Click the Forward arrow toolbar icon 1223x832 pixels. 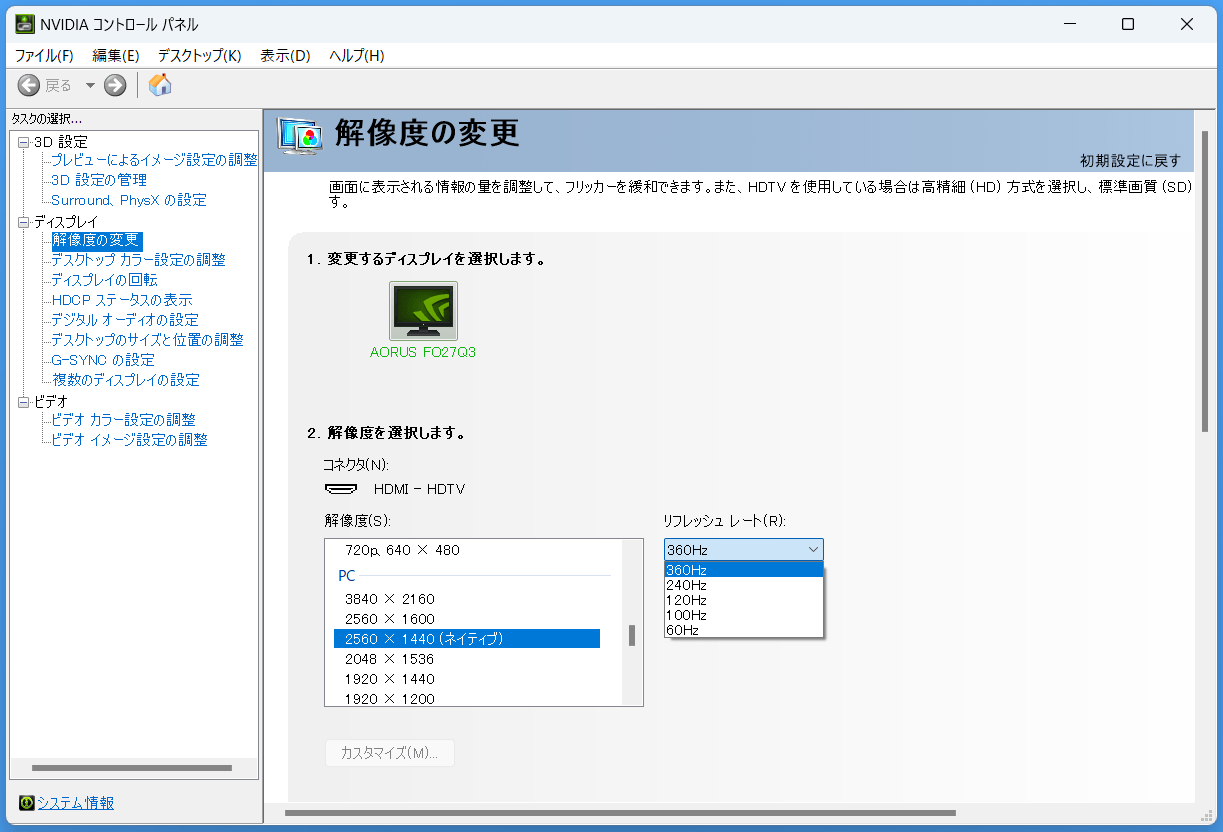point(115,85)
